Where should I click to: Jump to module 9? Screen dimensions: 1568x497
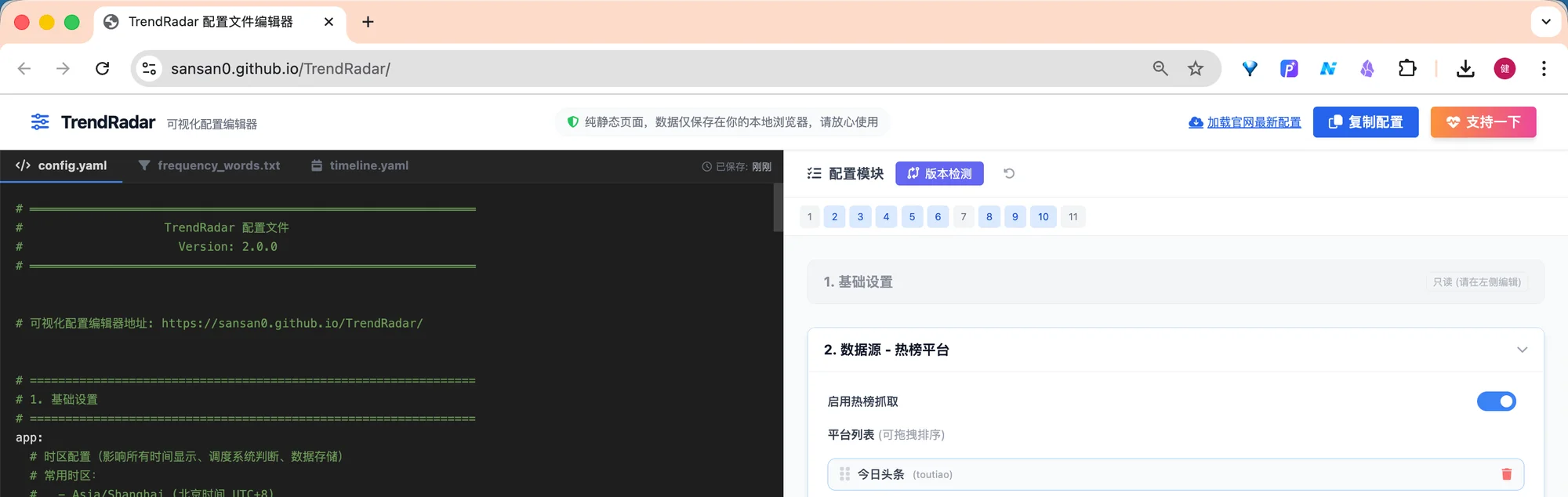pos(1015,217)
